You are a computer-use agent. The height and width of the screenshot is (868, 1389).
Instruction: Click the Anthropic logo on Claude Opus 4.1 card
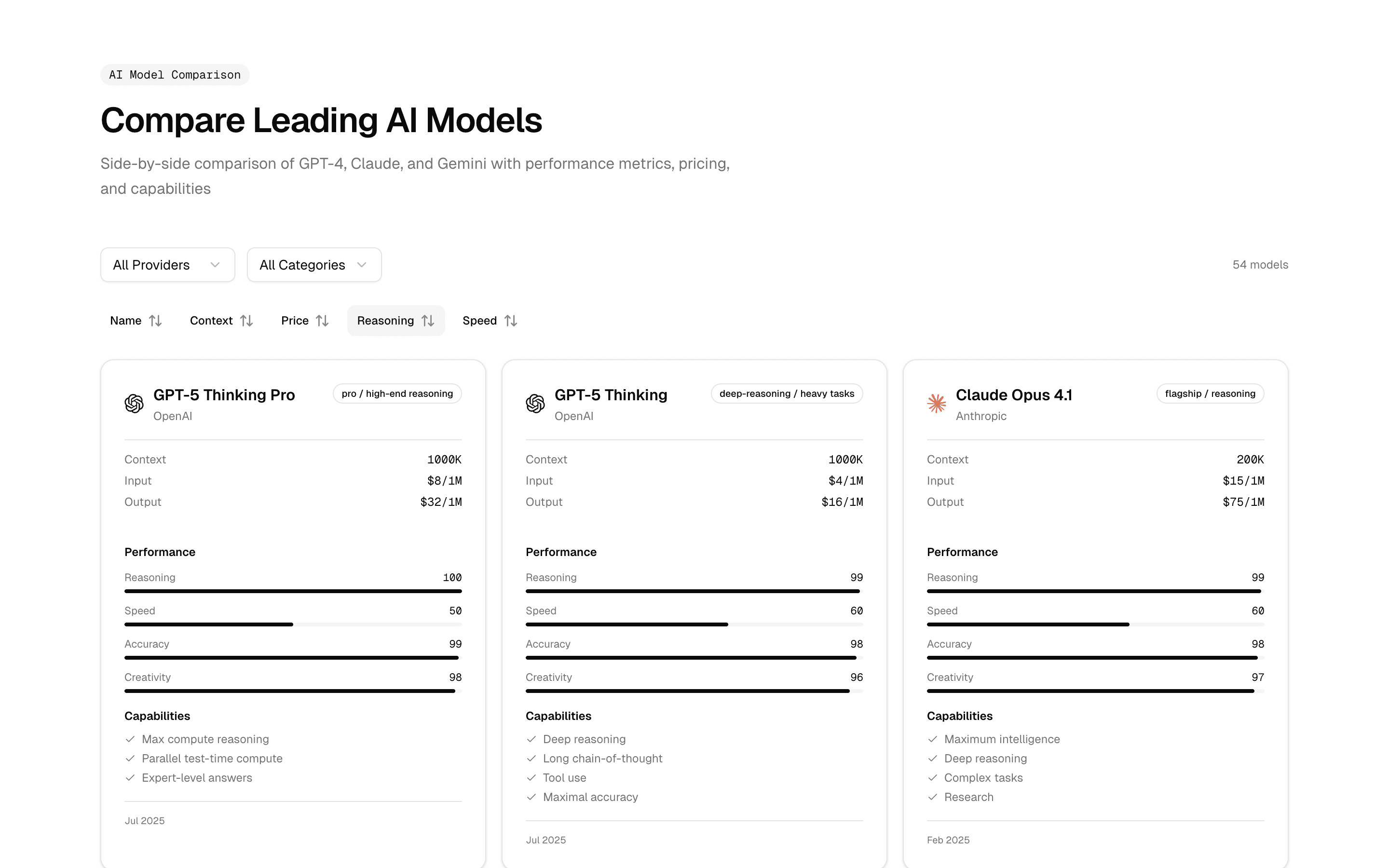point(936,403)
